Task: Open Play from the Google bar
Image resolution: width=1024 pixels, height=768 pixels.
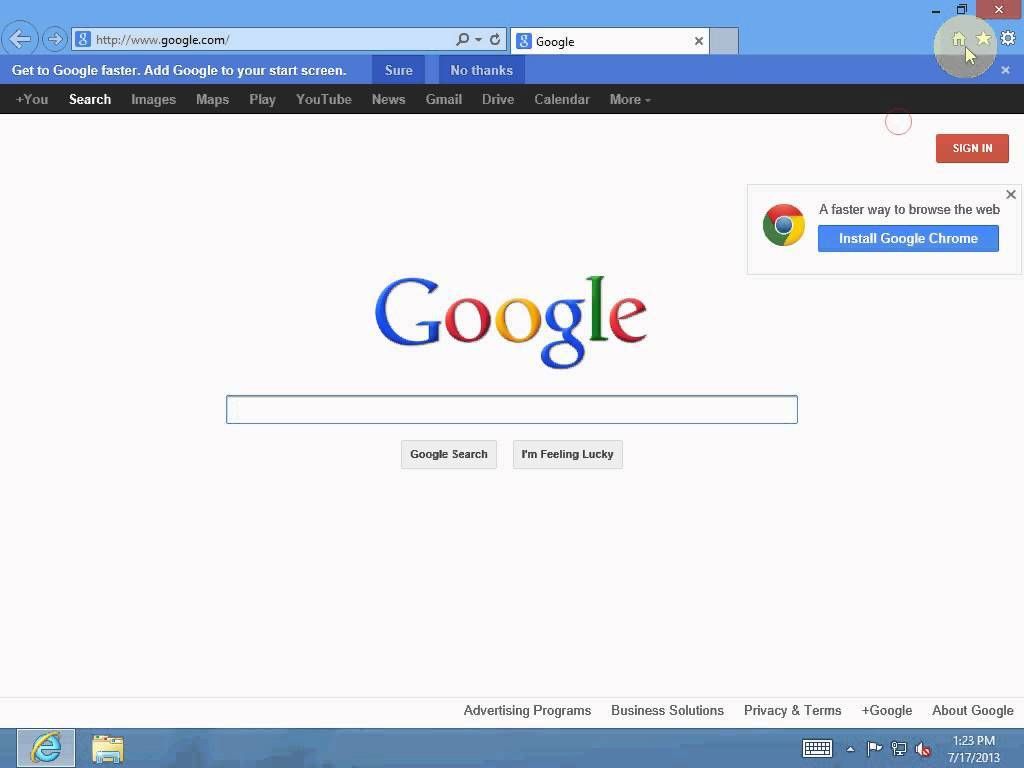Action: 262,99
